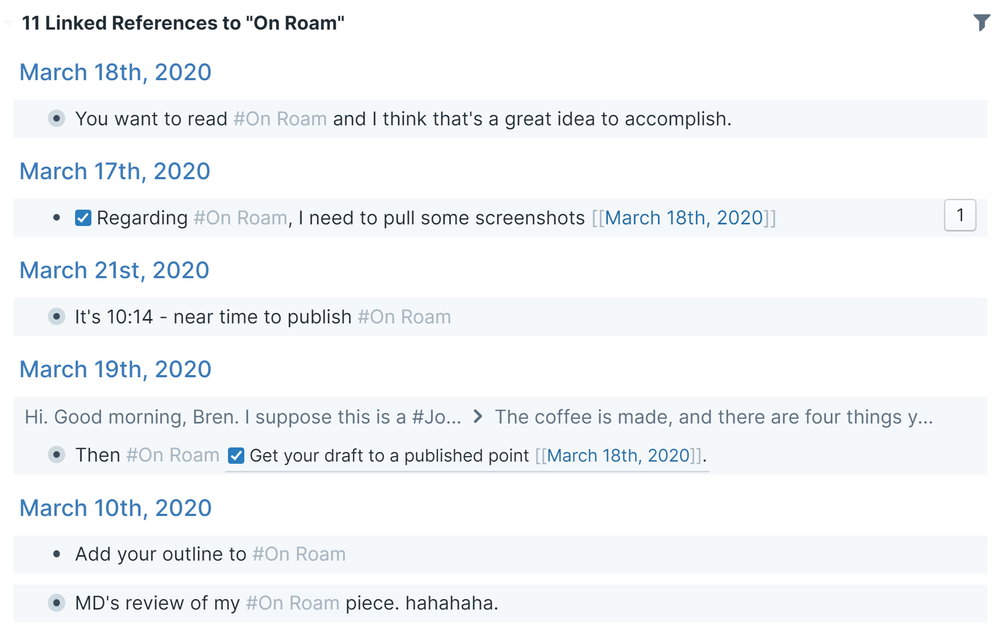1000x631 pixels.
Task: Open the March 19th, 2020 page heading
Action: (115, 369)
